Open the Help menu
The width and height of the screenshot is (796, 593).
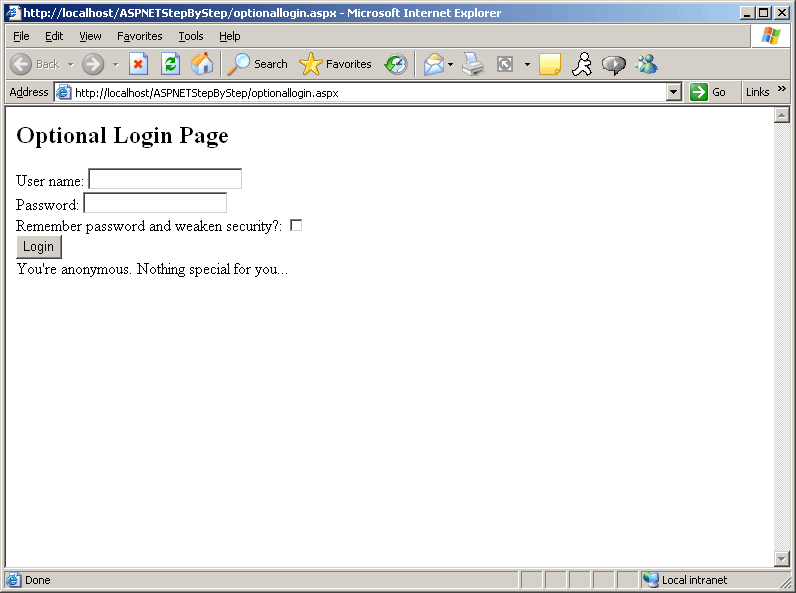pyautogui.click(x=229, y=36)
